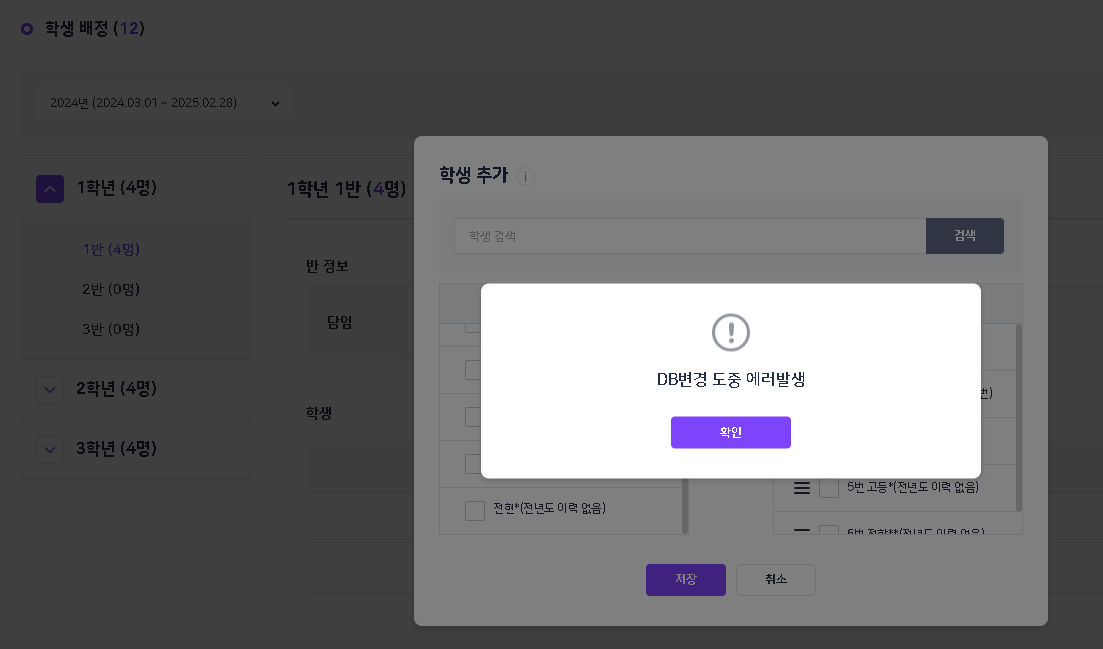Viewport: 1103px width, 649px height.
Task: Tick the checkbox for the 6번 student
Action: click(x=828, y=530)
